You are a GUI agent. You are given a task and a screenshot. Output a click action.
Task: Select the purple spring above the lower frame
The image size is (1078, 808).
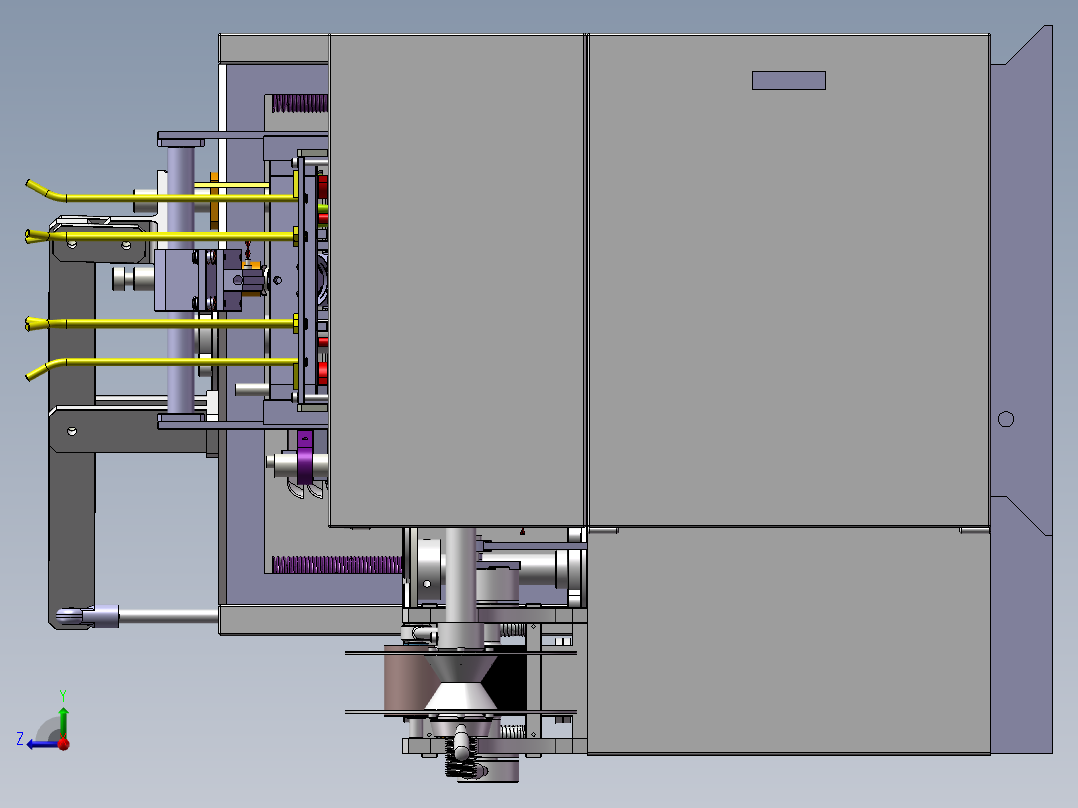pyautogui.click(x=337, y=565)
